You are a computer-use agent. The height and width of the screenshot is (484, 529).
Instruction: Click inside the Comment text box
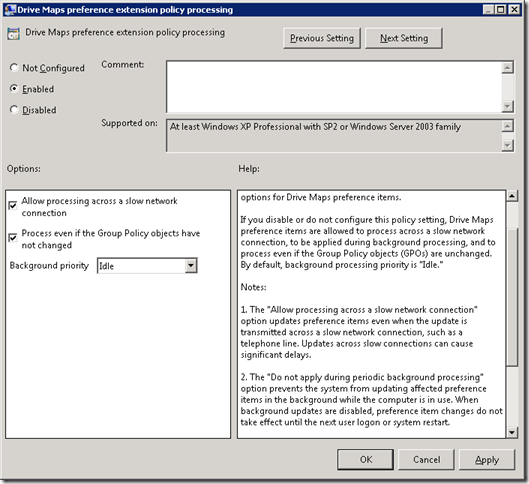(334, 87)
